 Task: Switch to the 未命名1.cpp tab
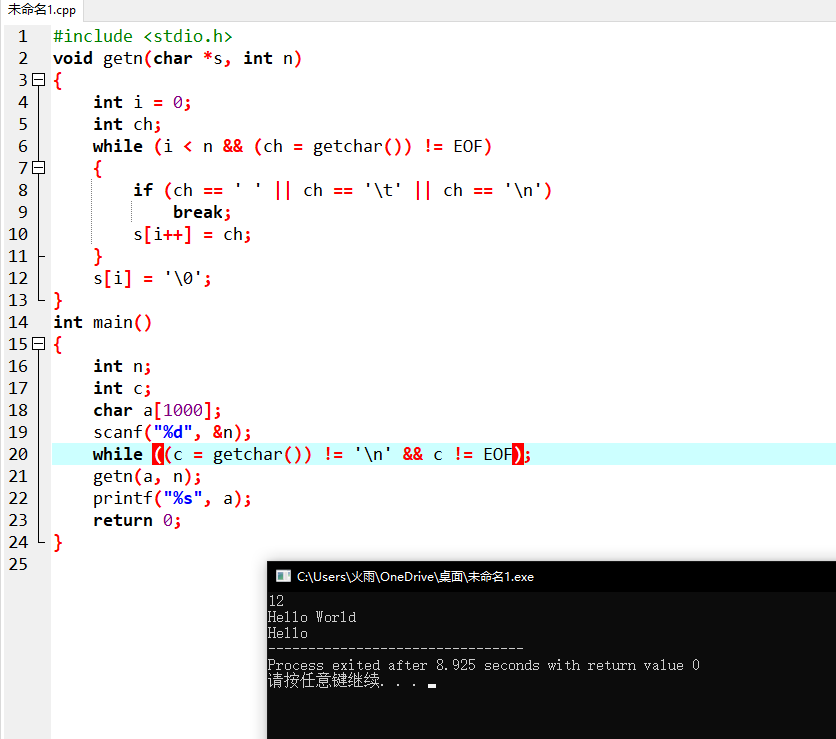[42, 10]
